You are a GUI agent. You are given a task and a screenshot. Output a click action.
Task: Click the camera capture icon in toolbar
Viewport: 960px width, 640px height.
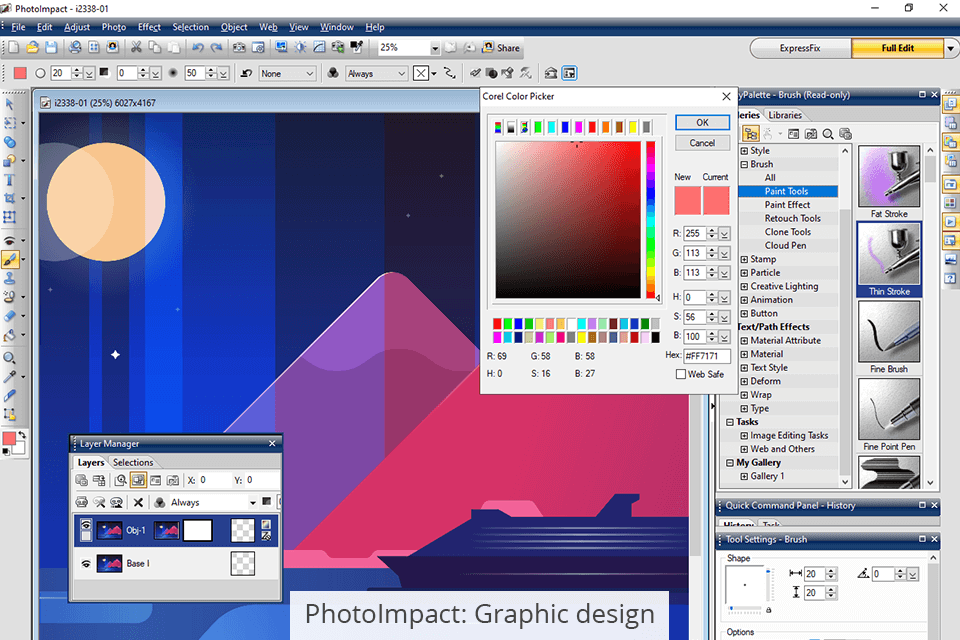tap(239, 47)
